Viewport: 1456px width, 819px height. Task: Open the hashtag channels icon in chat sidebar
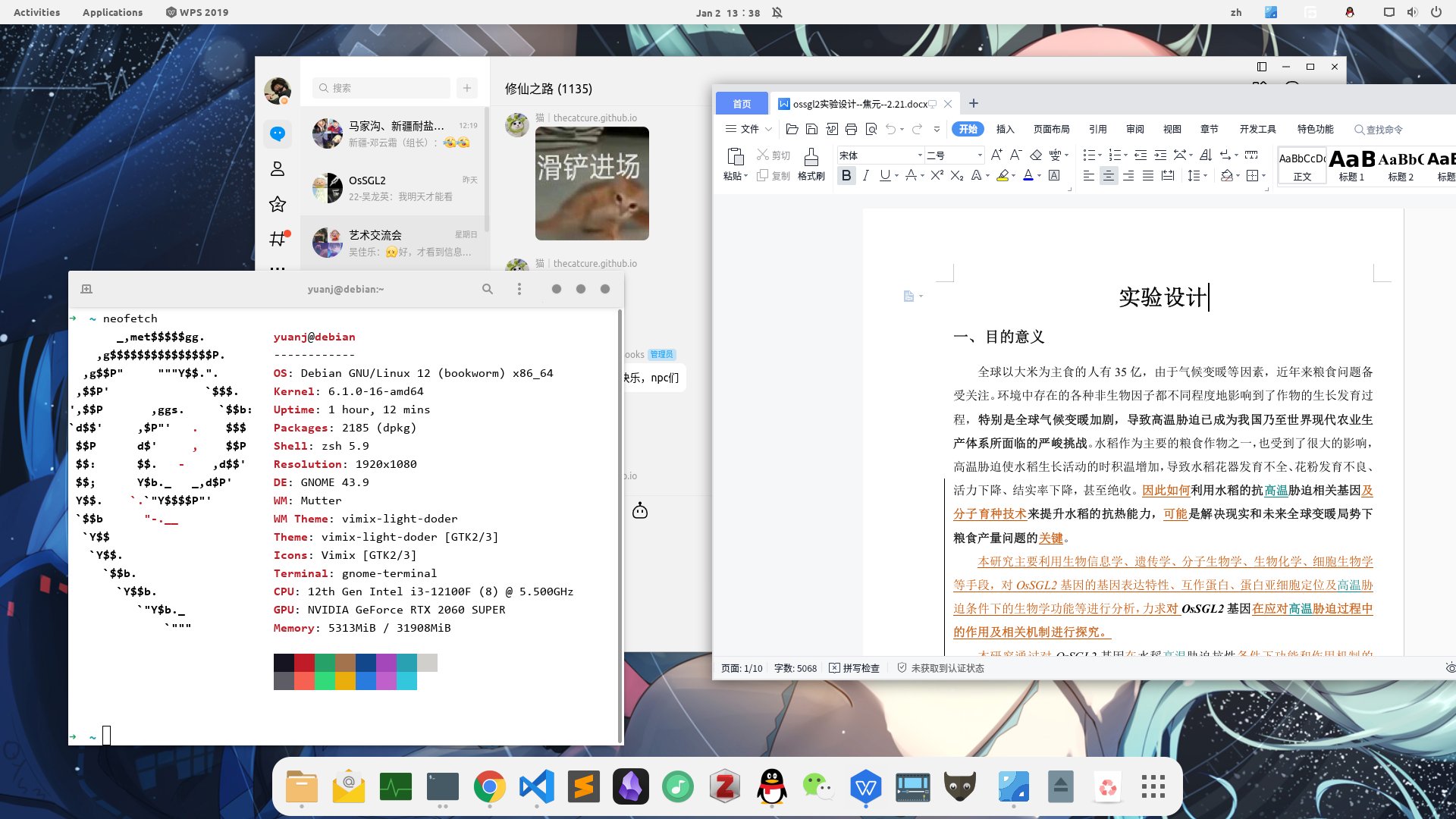point(278,239)
